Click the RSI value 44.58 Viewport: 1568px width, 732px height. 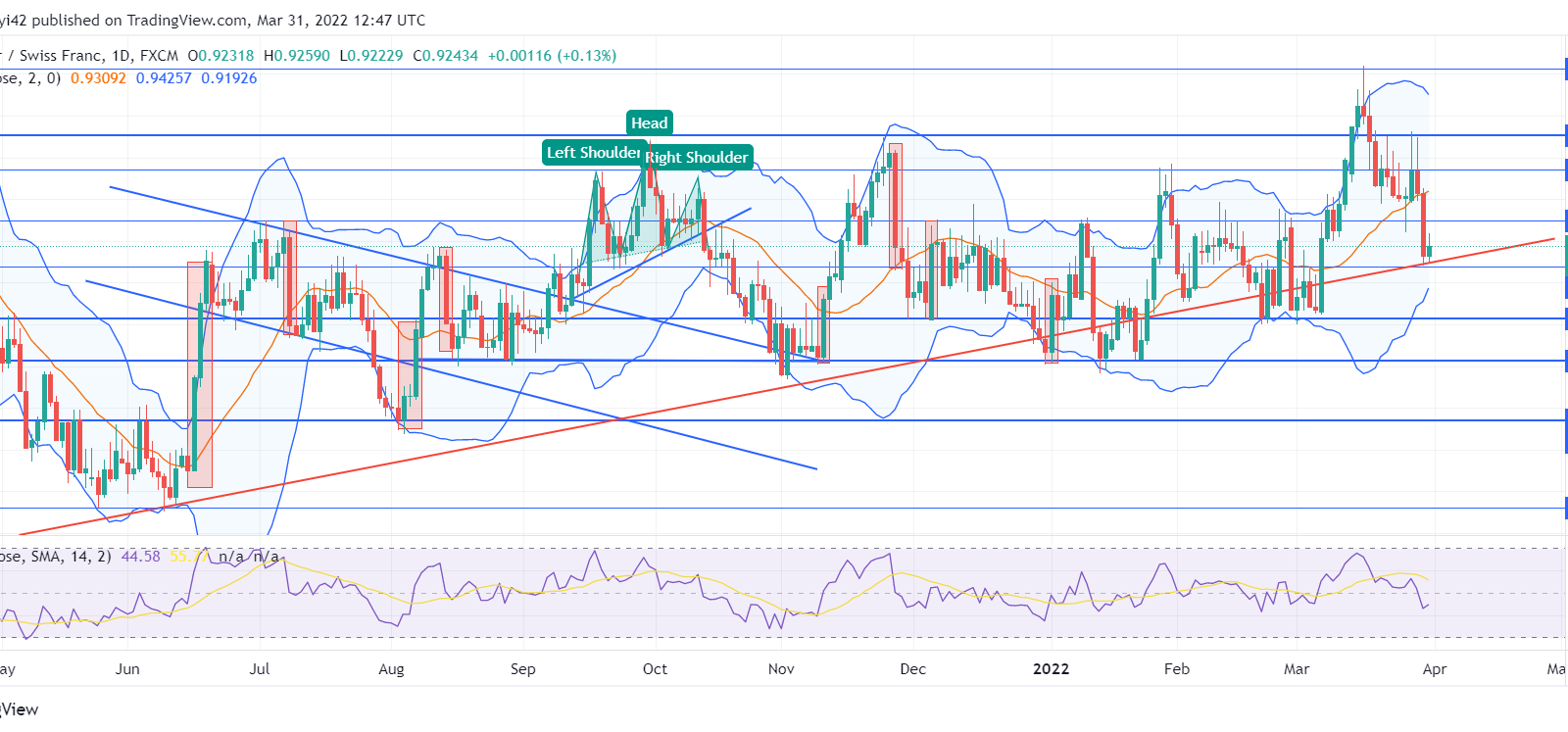coord(140,557)
